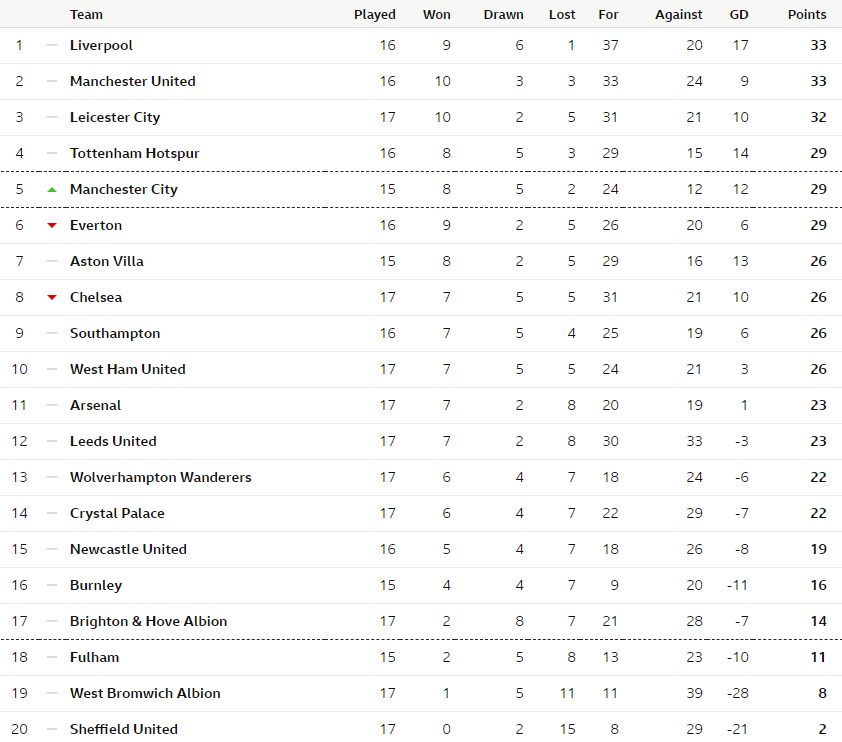The width and height of the screenshot is (842, 742).
Task: Click the Played column header
Action: (375, 14)
